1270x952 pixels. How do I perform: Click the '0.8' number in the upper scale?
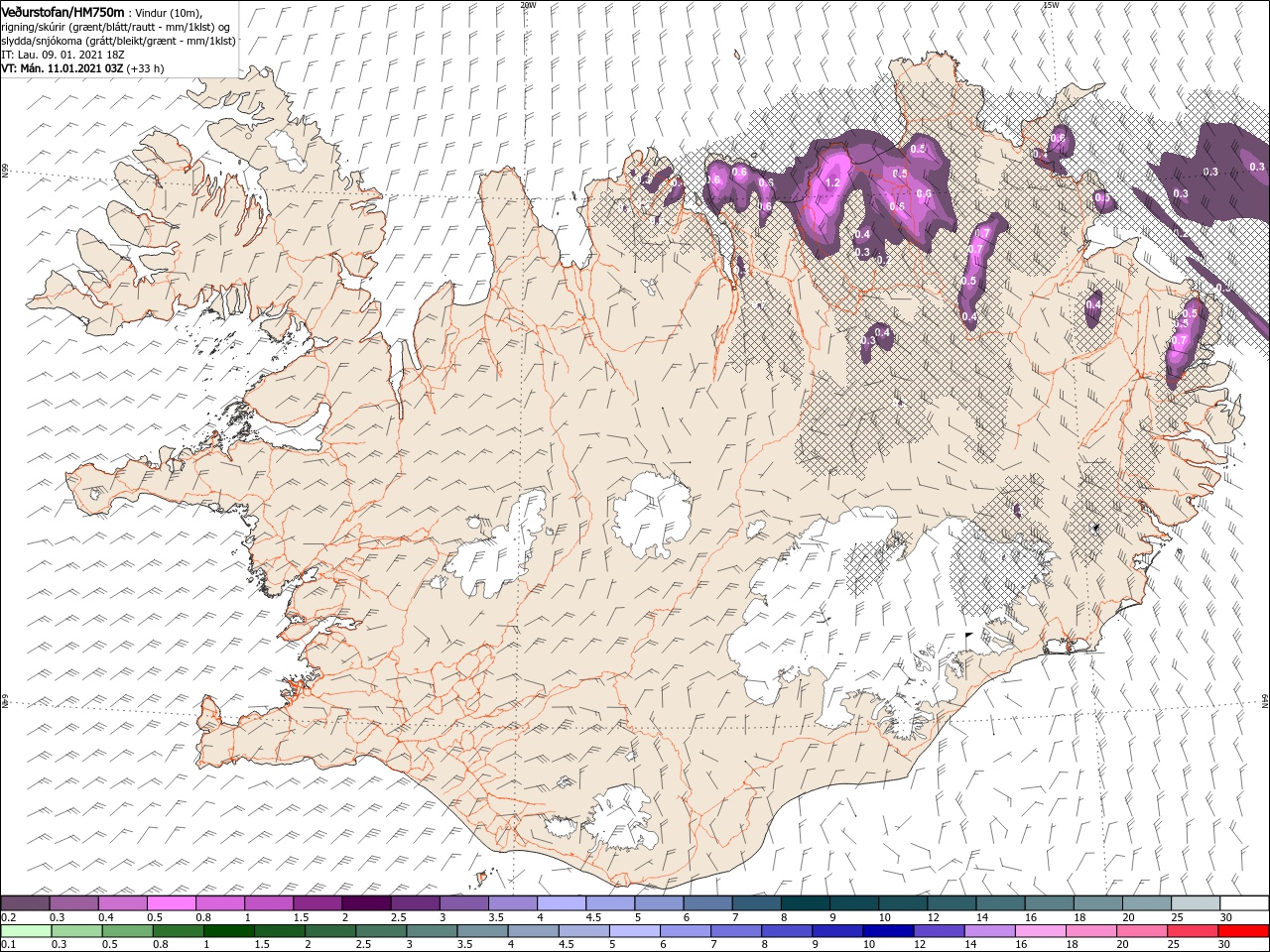(x=203, y=917)
